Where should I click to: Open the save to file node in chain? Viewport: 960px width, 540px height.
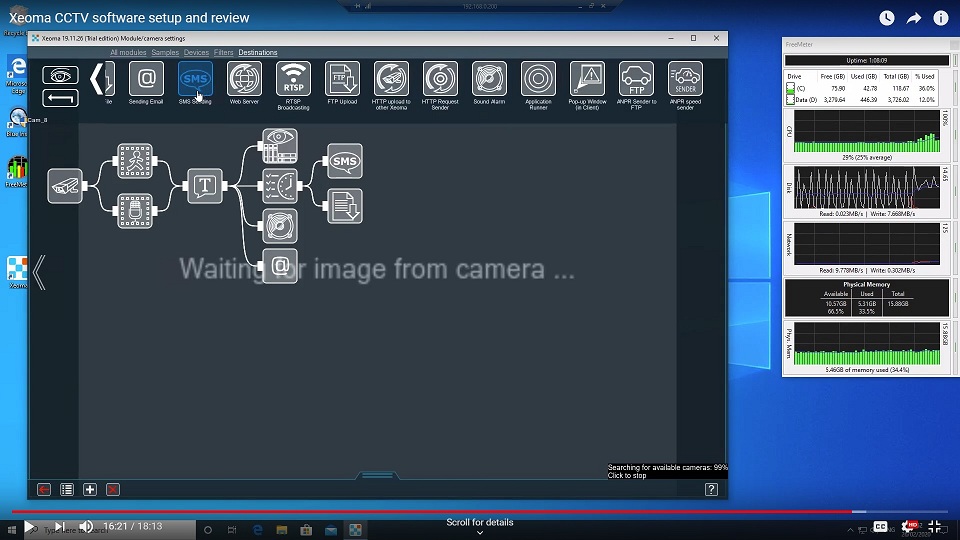click(345, 206)
